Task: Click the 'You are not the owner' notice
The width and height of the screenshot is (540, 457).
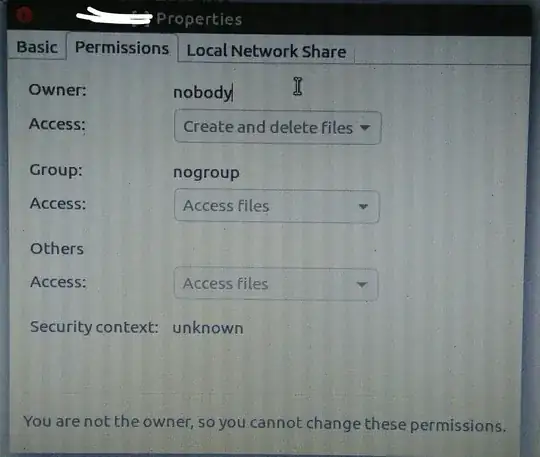Action: [264, 423]
